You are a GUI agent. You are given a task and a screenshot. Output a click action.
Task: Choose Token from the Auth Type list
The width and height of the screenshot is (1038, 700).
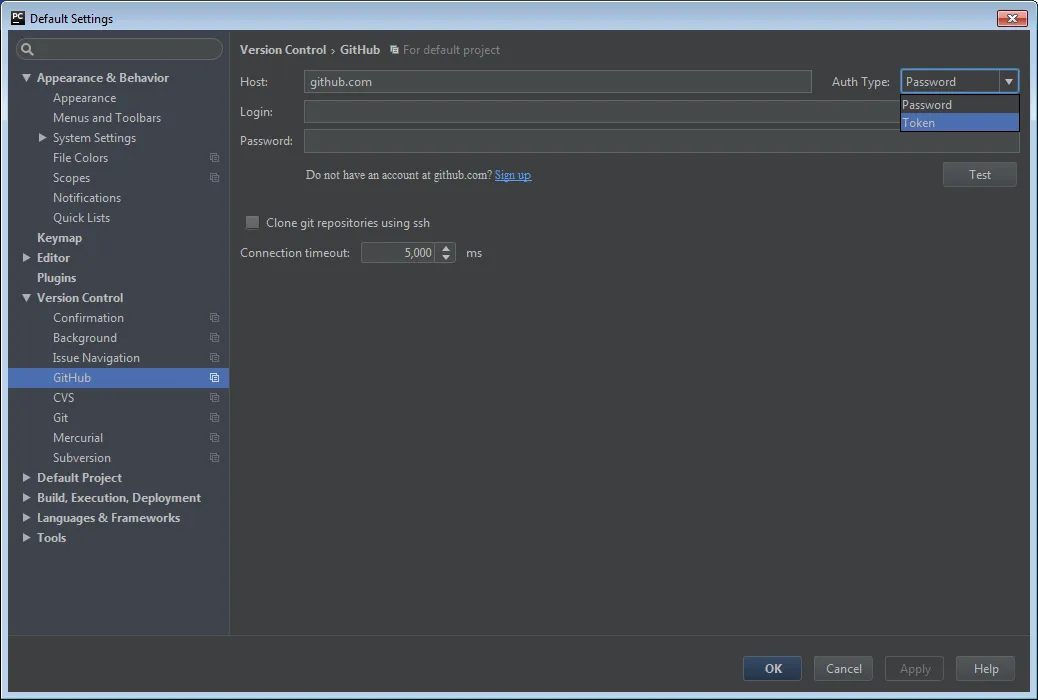pyautogui.click(x=959, y=123)
